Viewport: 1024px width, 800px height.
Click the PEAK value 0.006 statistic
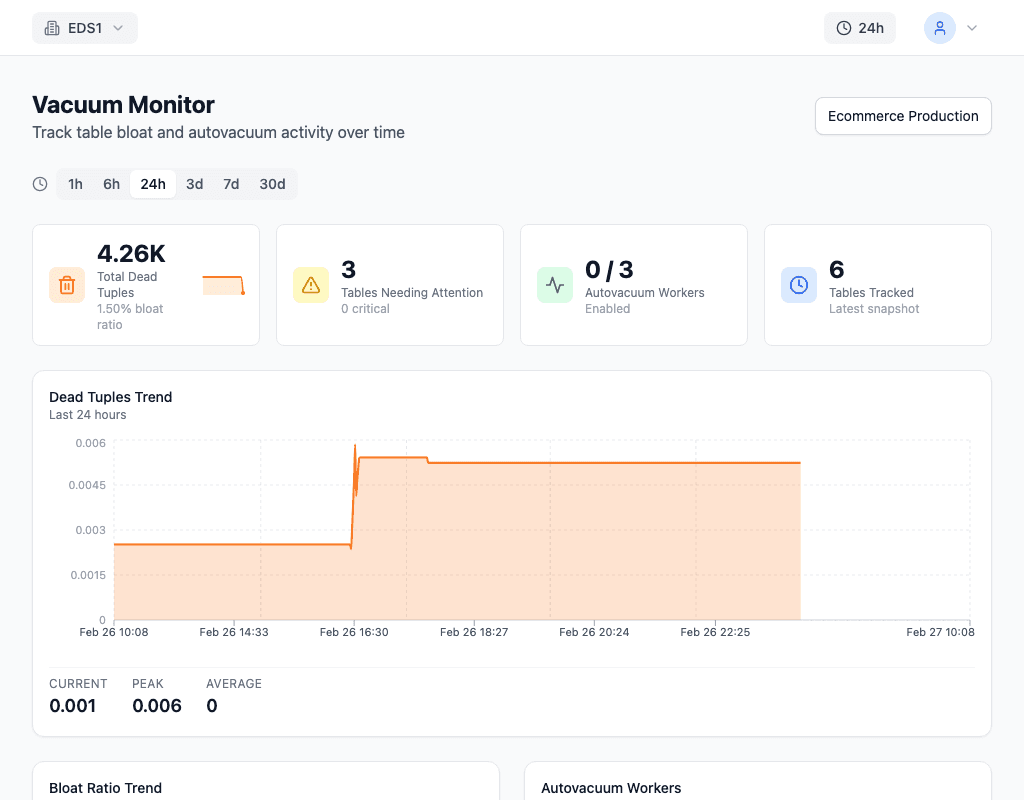tap(157, 706)
